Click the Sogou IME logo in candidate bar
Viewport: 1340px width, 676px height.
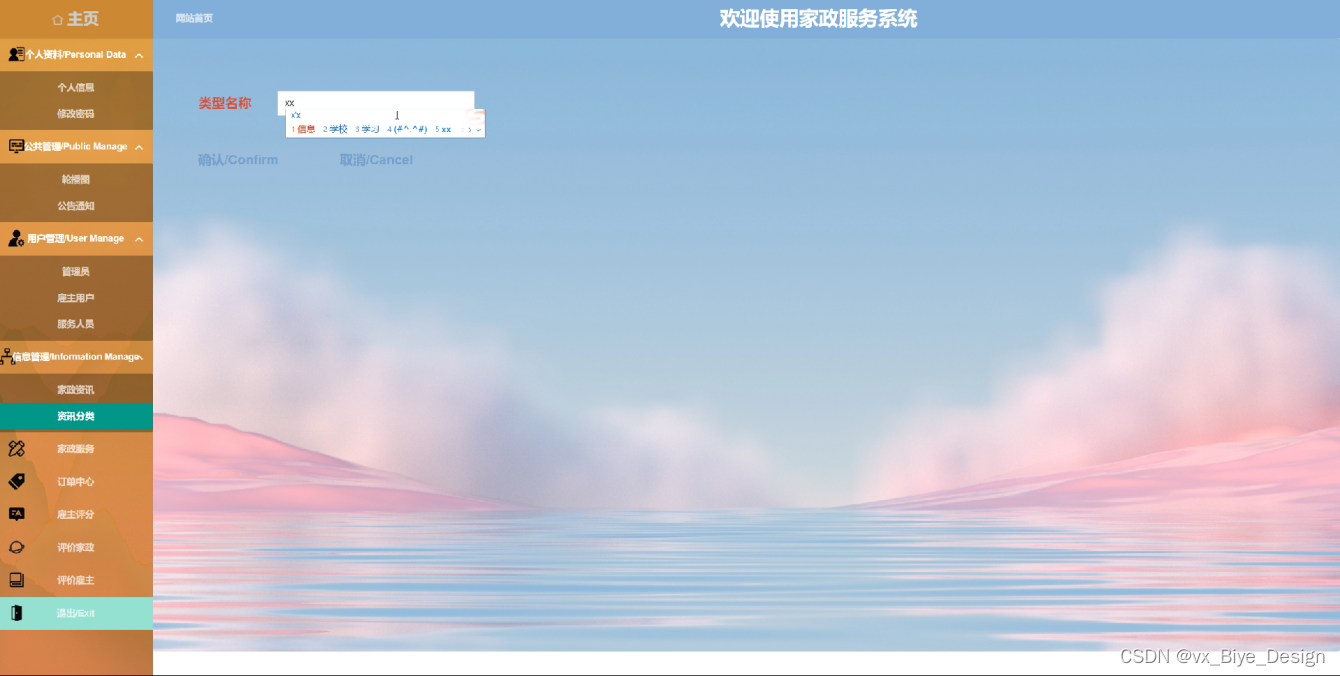476,115
